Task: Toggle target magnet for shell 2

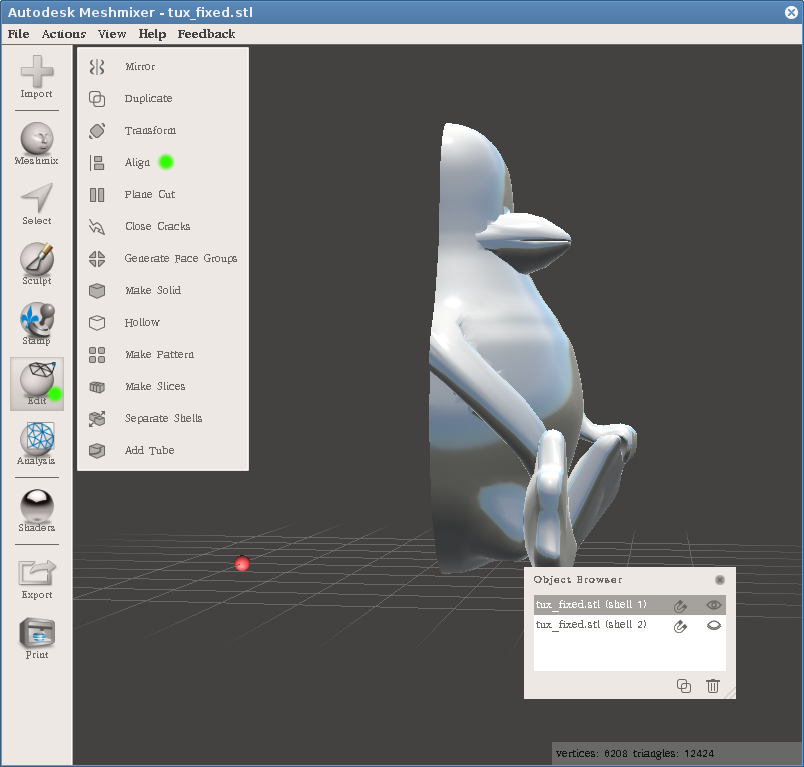Action: 680,626
